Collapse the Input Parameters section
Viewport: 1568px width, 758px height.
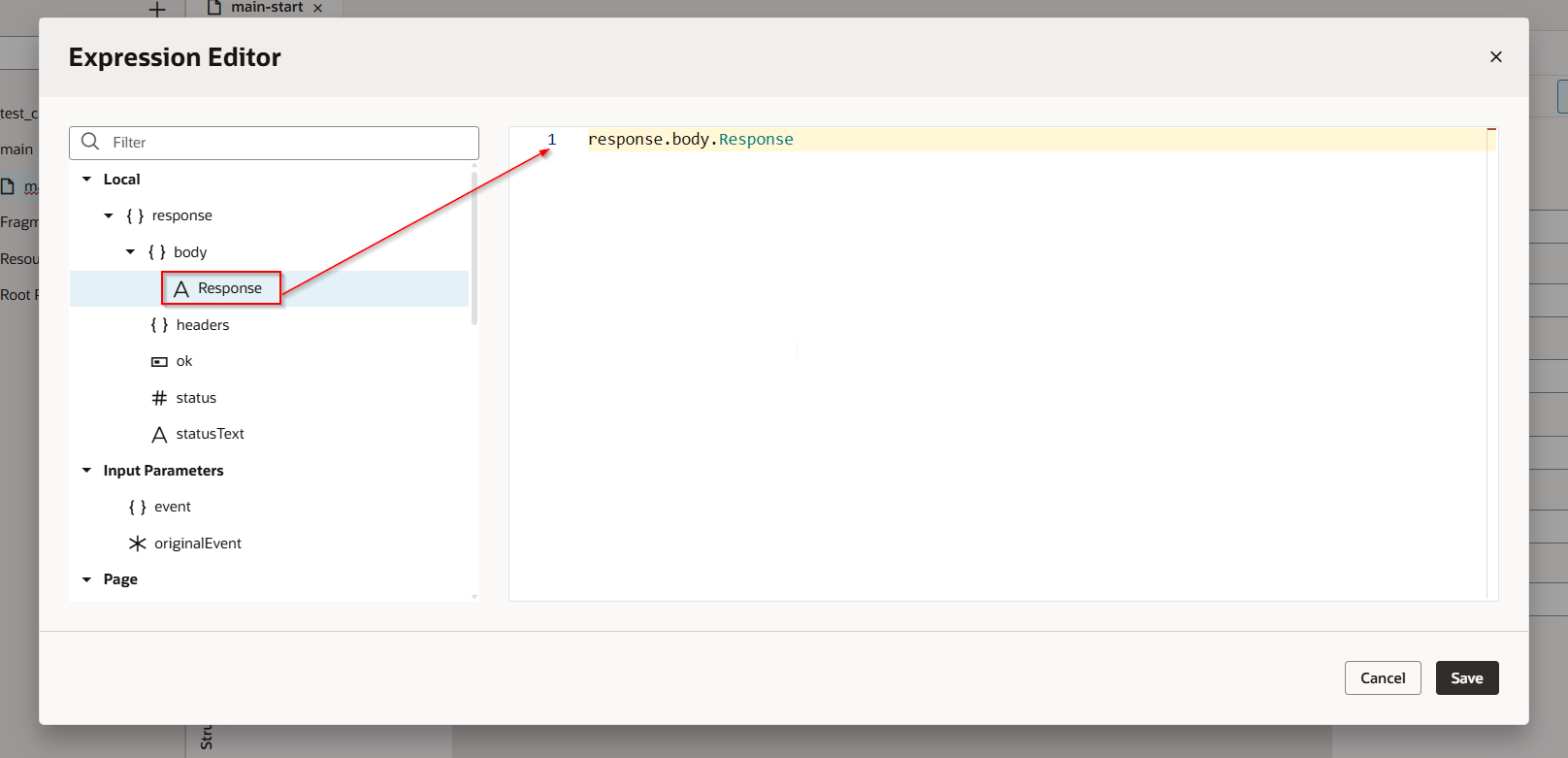click(86, 471)
